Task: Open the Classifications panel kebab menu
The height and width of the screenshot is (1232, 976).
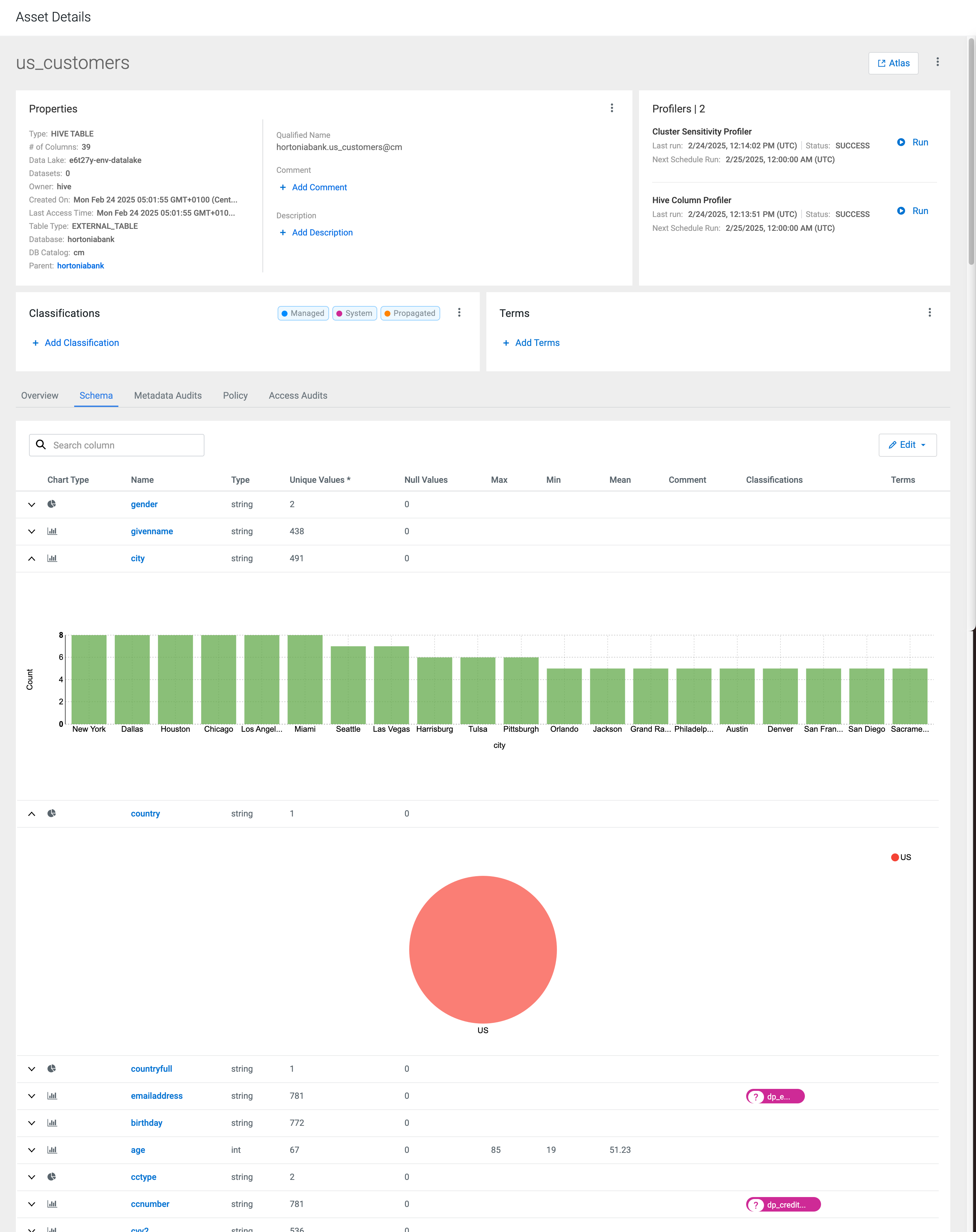Action: click(459, 313)
